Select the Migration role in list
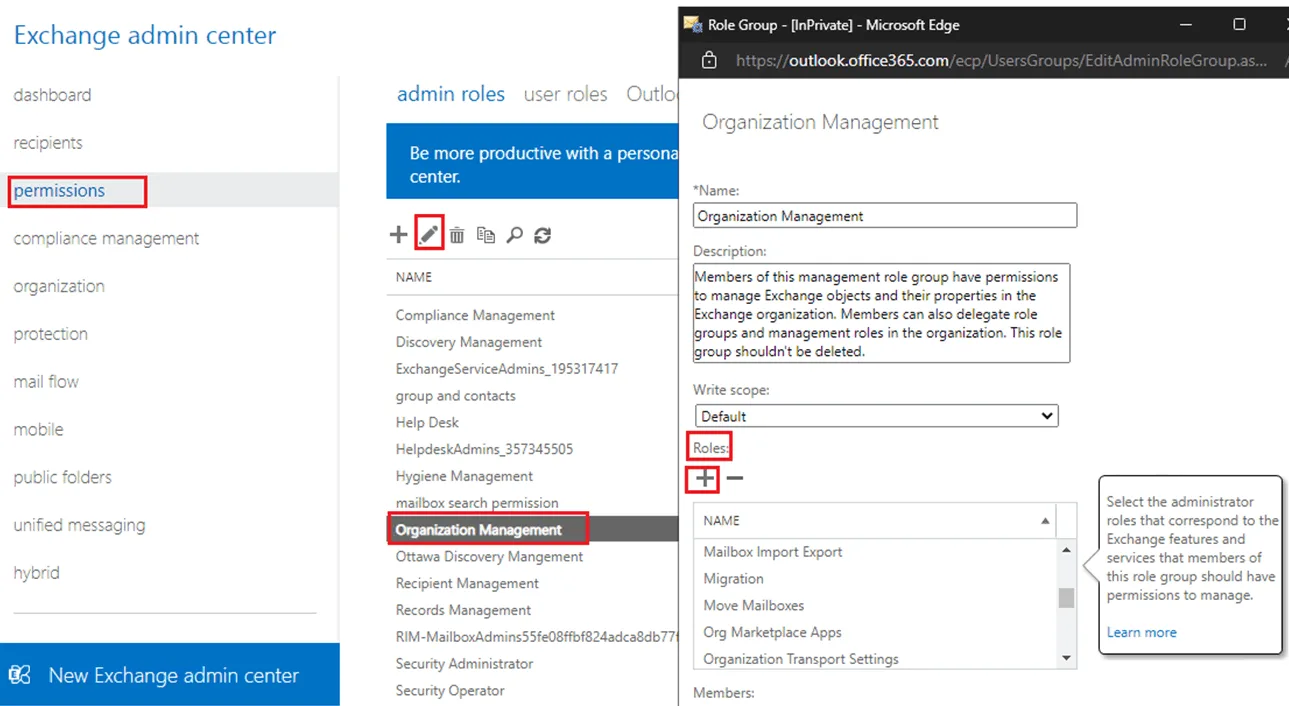 (733, 579)
